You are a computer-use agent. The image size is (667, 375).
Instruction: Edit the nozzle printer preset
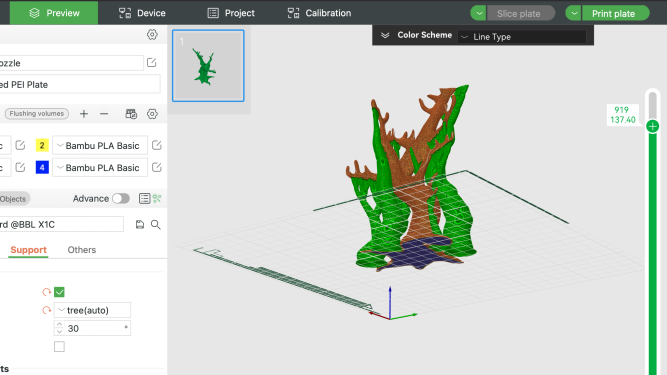[151, 63]
